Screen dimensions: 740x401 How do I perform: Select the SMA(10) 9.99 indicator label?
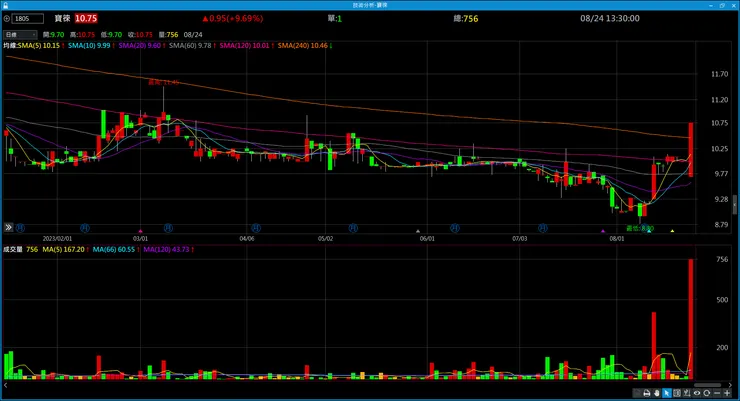coord(89,46)
